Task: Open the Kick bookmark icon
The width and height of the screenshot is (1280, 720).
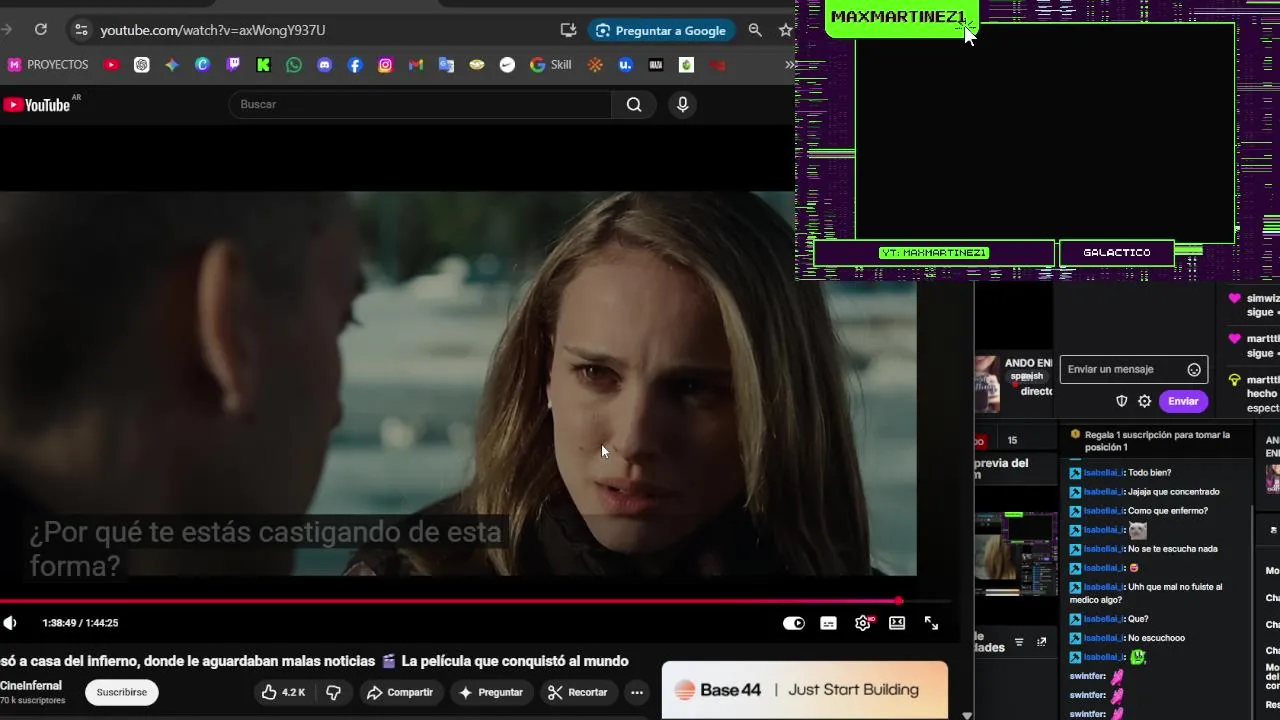Action: [263, 65]
